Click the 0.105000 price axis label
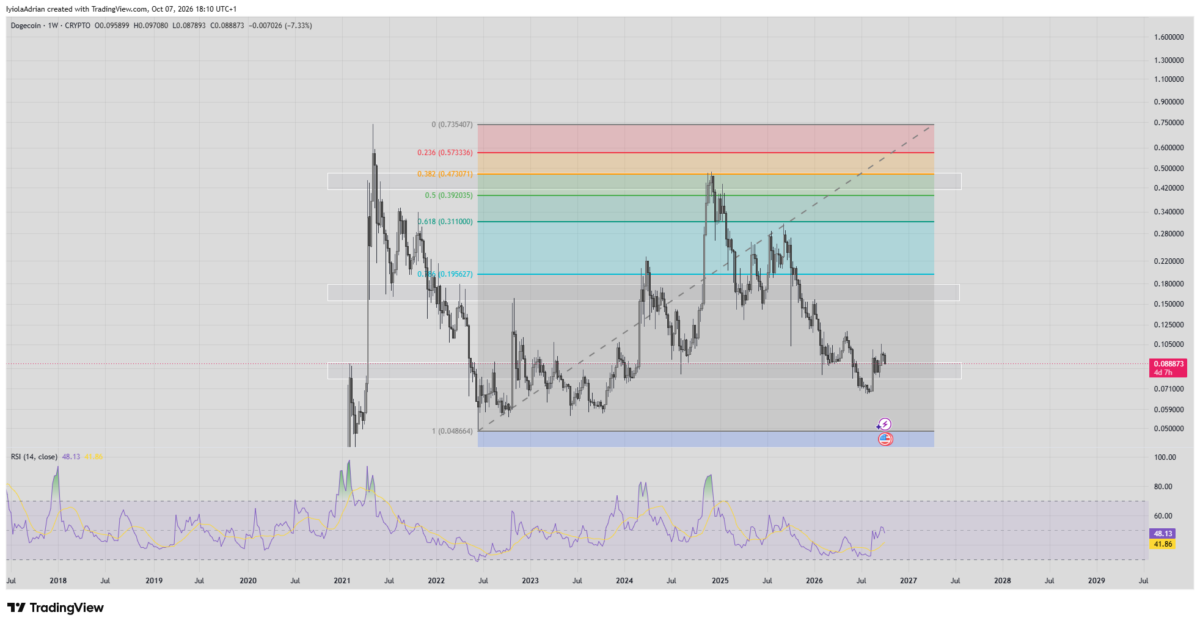This screenshot has width=1200, height=626. [1169, 345]
